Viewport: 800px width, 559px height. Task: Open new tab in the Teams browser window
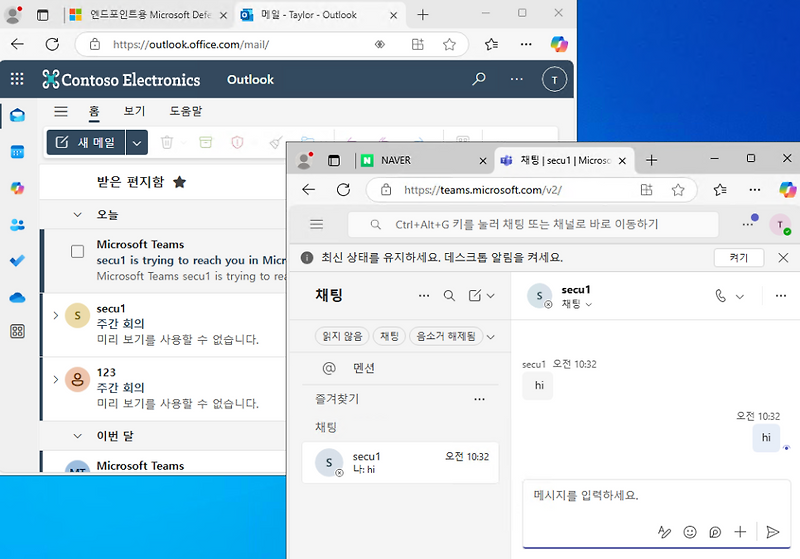pos(652,161)
